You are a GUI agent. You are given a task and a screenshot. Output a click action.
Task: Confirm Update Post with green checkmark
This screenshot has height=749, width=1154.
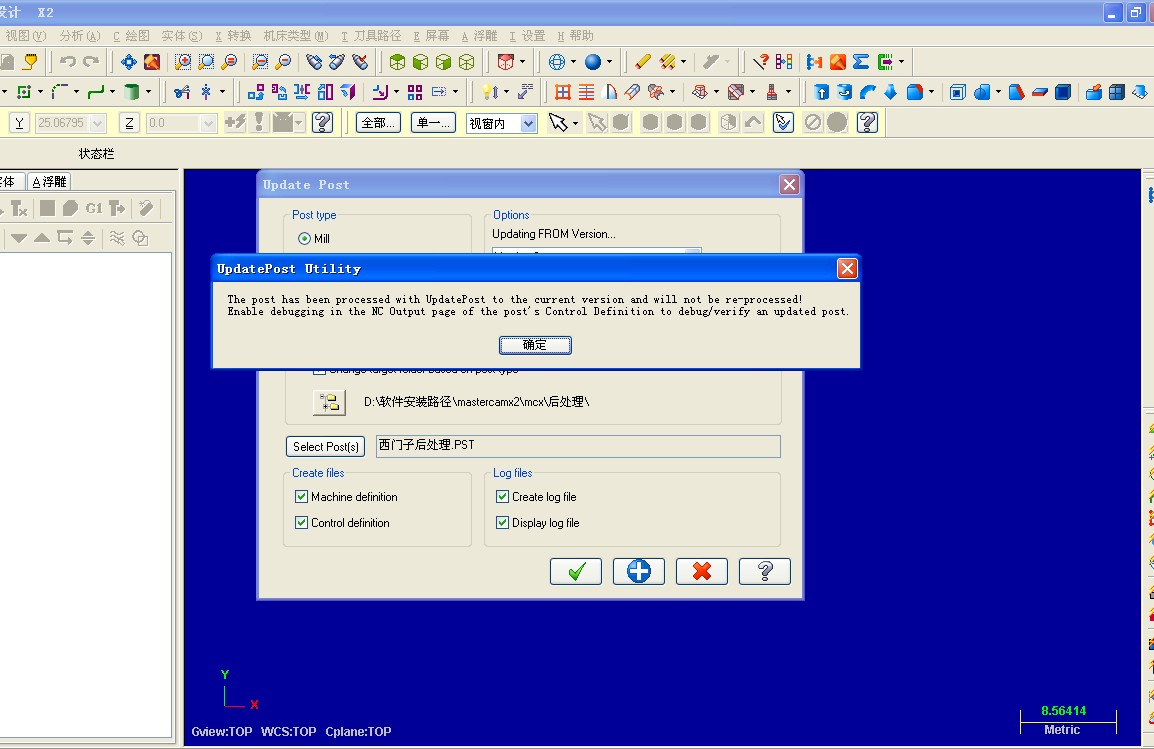[576, 571]
